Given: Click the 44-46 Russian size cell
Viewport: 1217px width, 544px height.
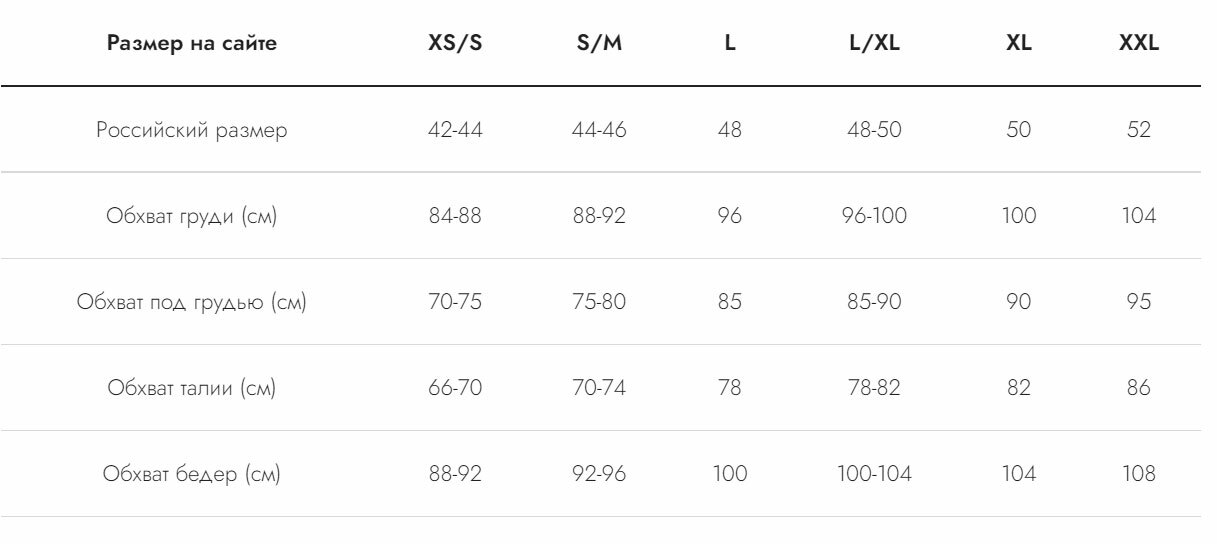Looking at the screenshot, I should point(600,130).
